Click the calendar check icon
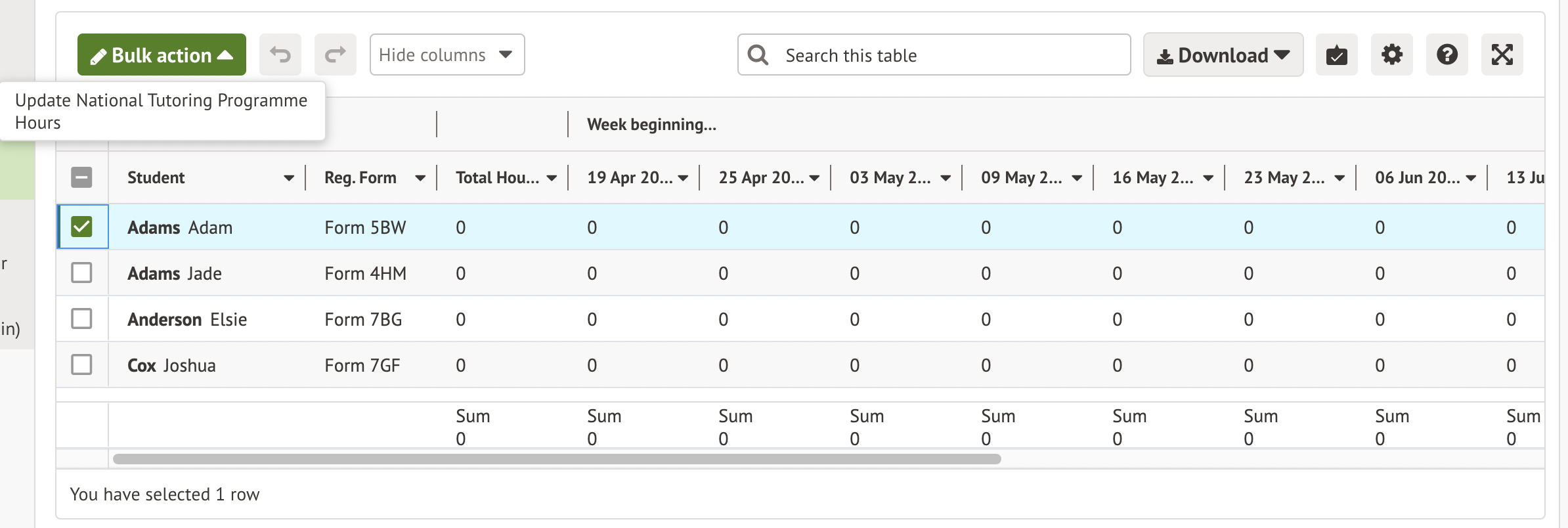 pos(1336,55)
